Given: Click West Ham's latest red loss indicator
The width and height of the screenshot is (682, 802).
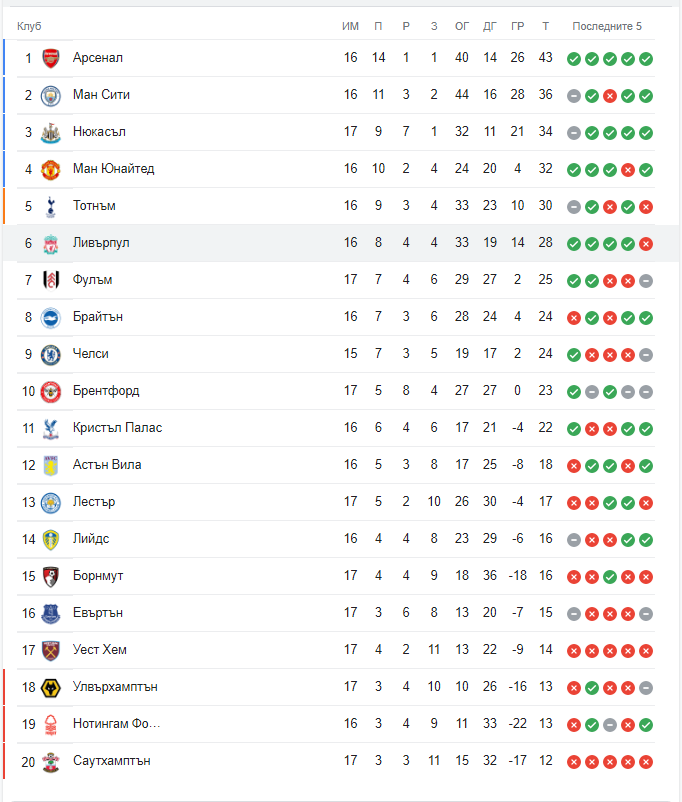Looking at the screenshot, I should pyautogui.click(x=646, y=651).
